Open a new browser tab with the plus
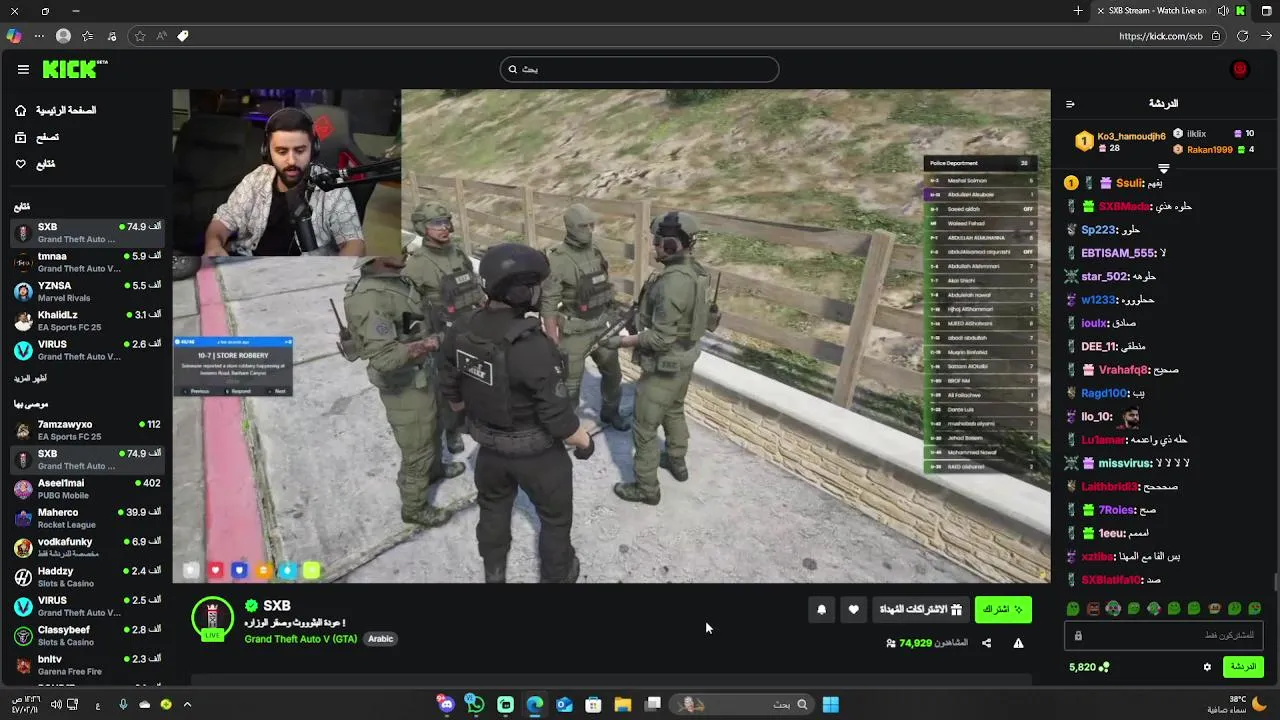 [1078, 11]
